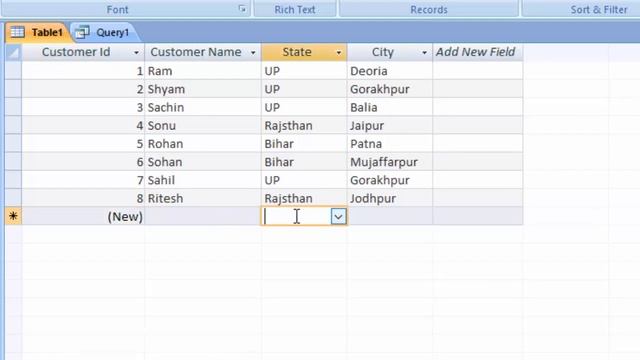Click the city cell 'Jodhpur'

click(x=390, y=198)
